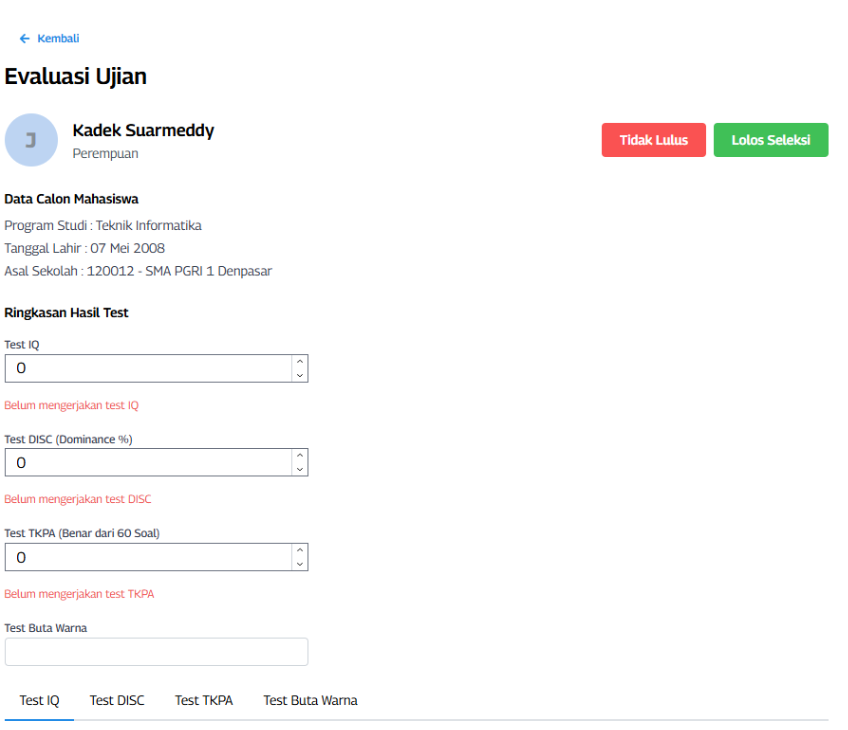The image size is (848, 730).
Task: Decrease Test TKPA score with down arrow
Action: (300, 564)
